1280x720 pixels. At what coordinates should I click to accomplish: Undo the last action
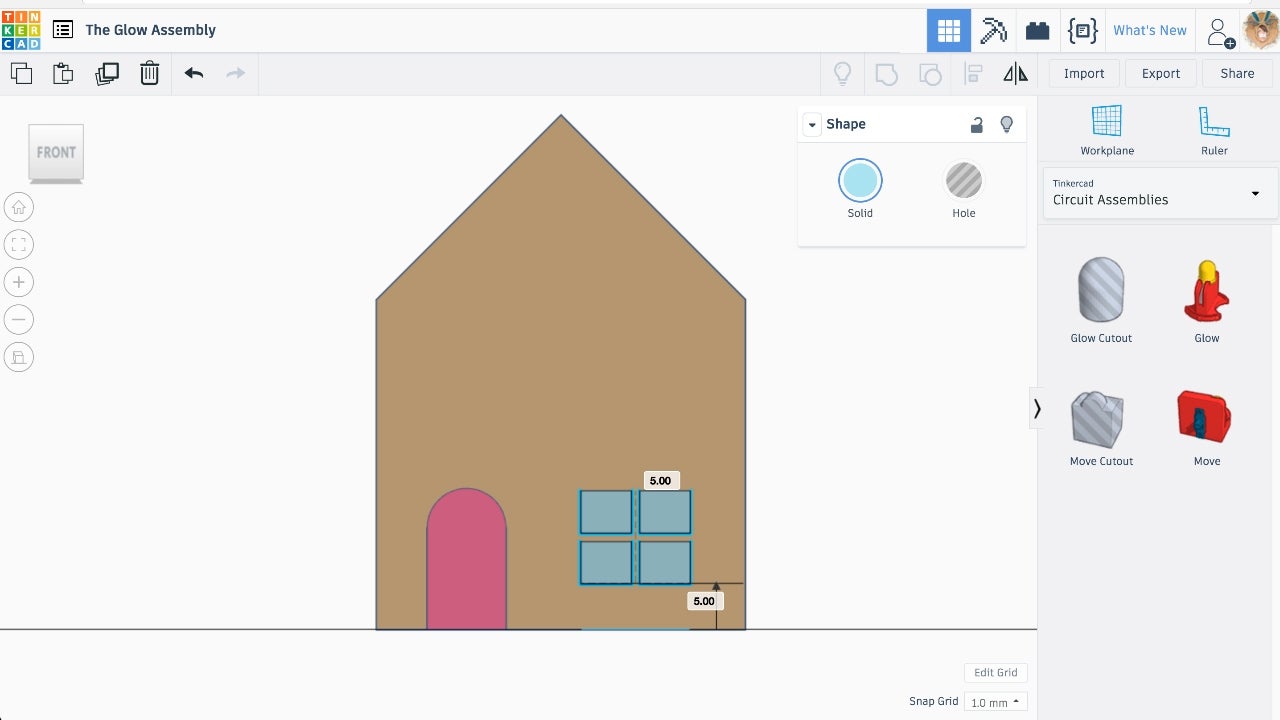[194, 73]
